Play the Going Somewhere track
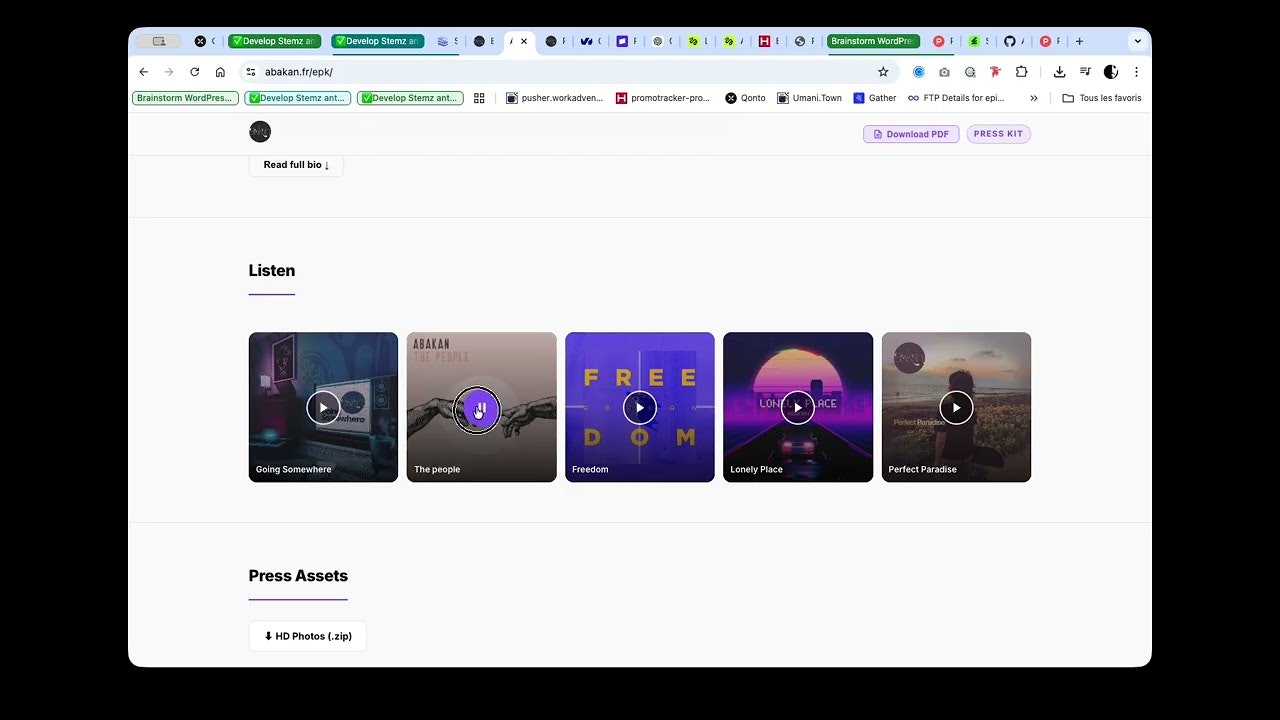Viewport: 1280px width, 720px height. point(323,407)
